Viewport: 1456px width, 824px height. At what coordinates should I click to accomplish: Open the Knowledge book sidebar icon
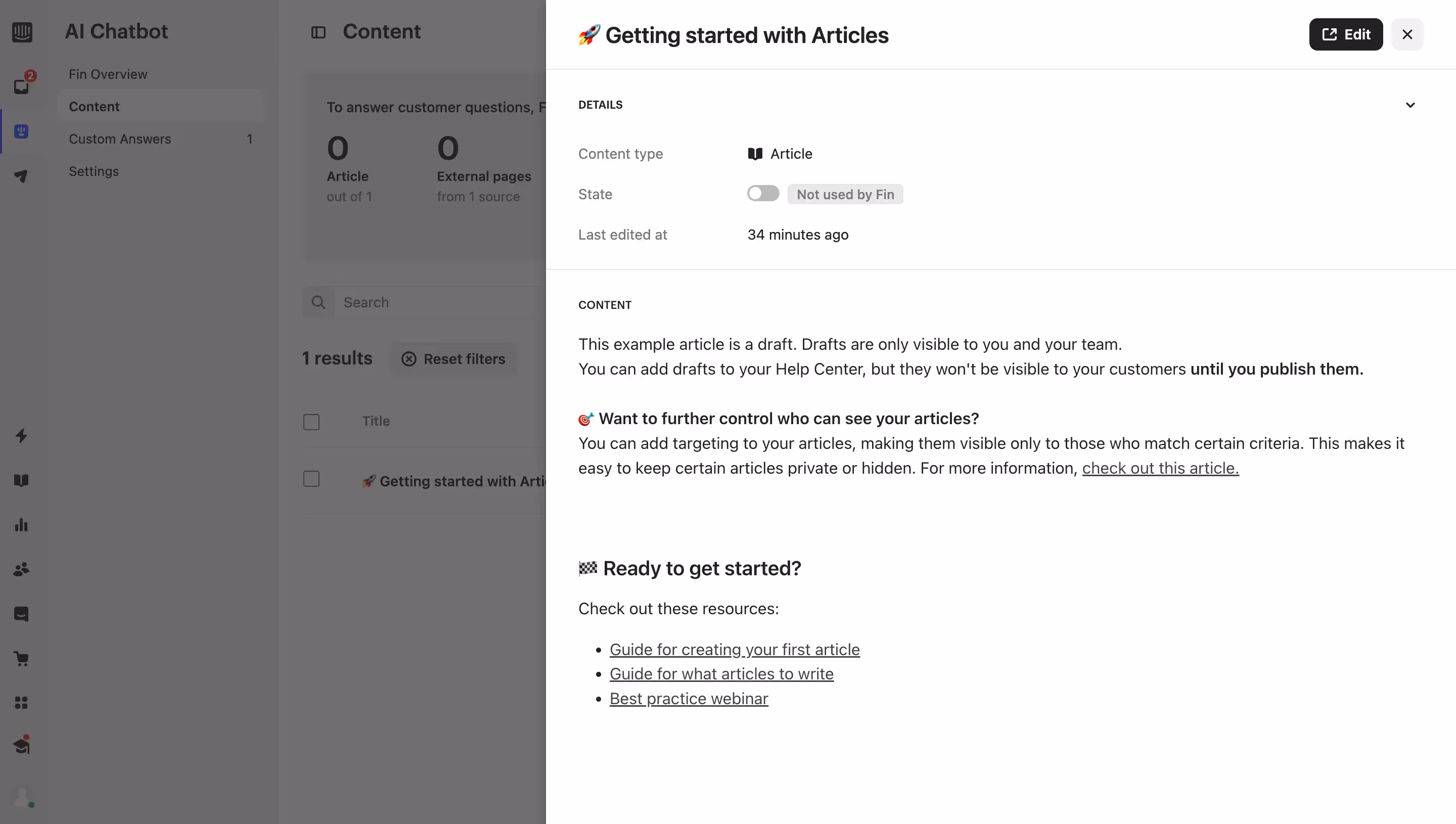click(22, 480)
